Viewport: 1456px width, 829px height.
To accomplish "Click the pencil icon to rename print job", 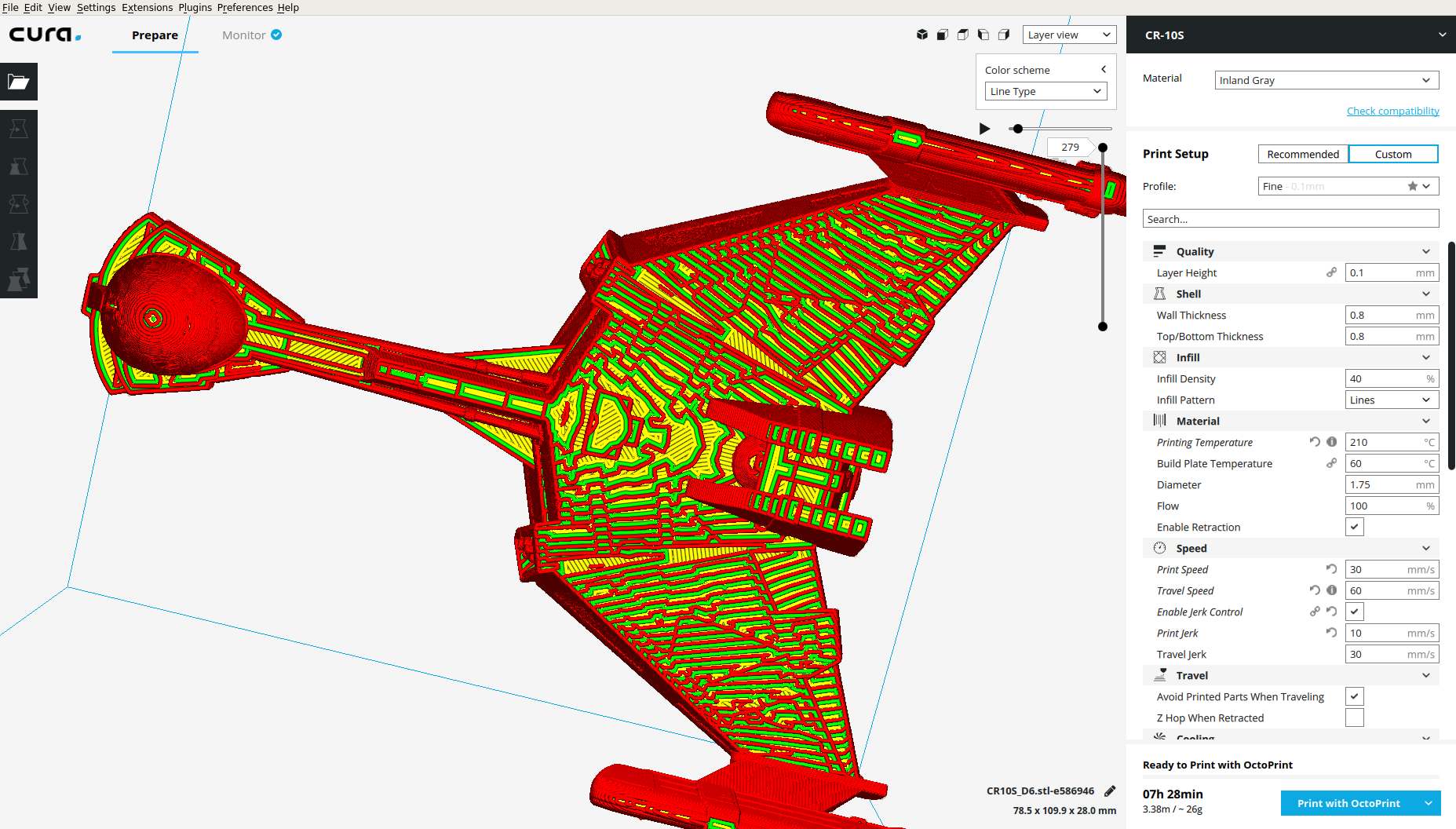I will 1110,791.
